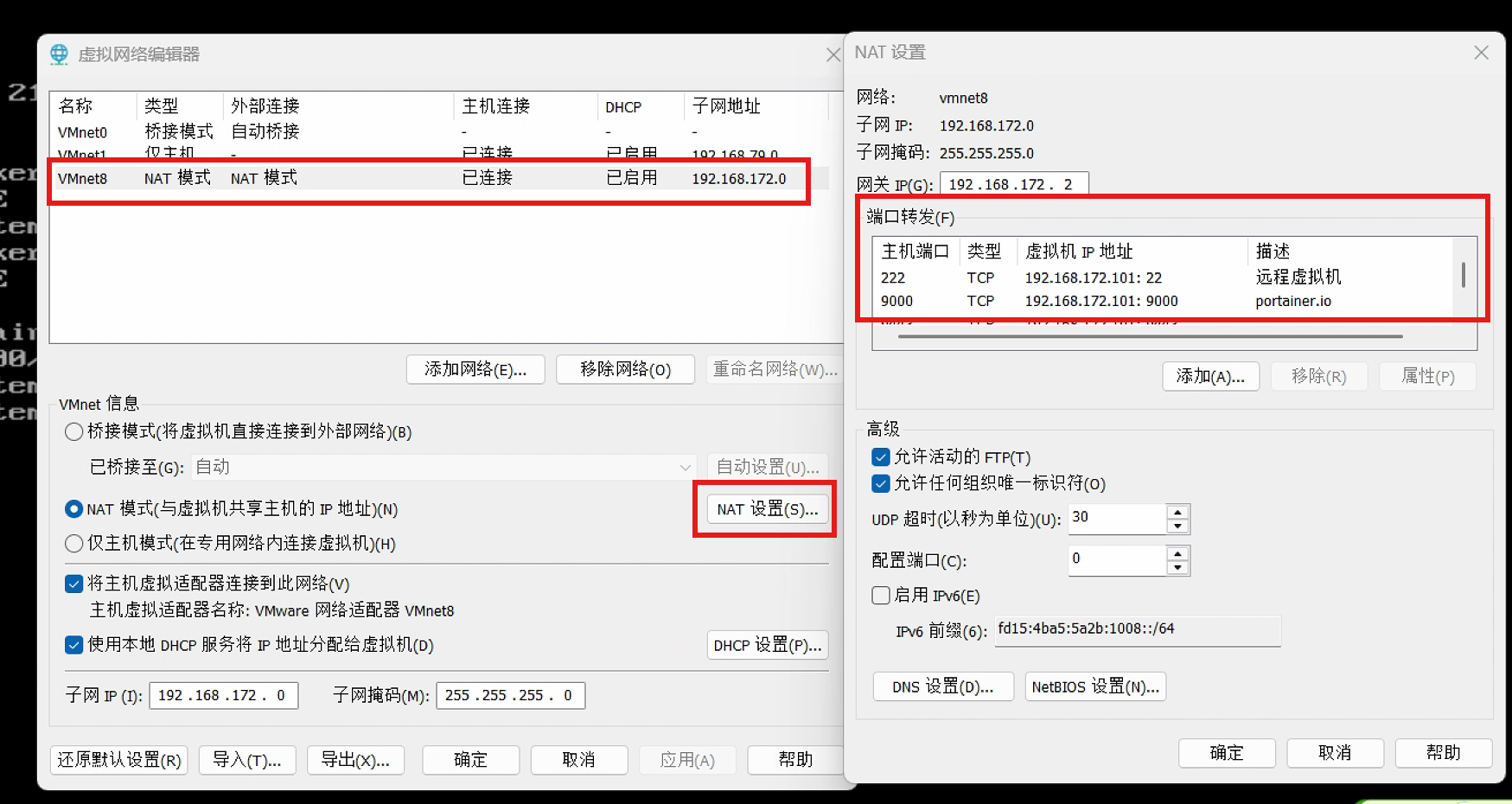Open DHCP 设置(P) dialog
This screenshot has height=804, width=1512.
[768, 644]
